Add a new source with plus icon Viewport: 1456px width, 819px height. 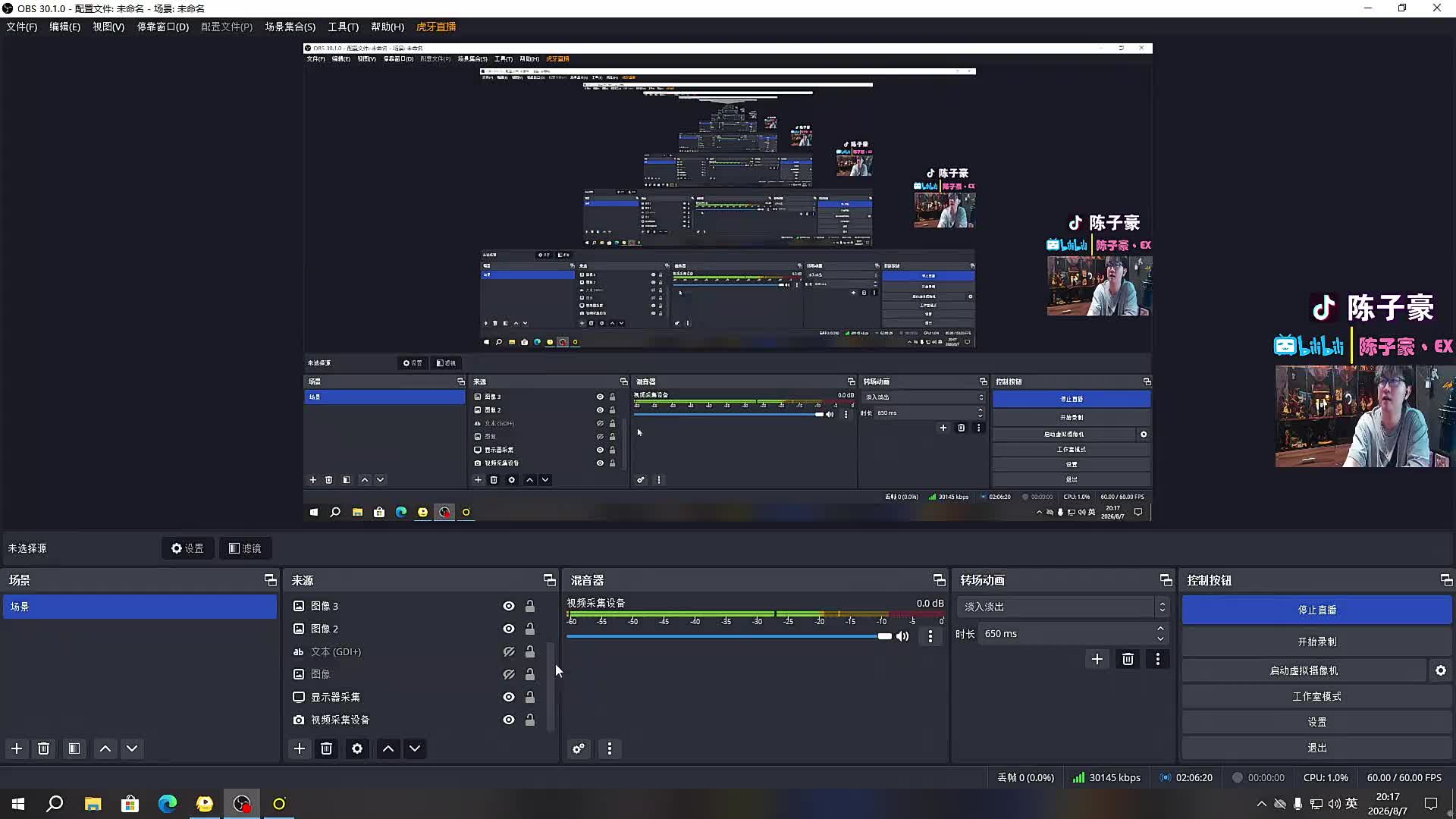coord(300,748)
